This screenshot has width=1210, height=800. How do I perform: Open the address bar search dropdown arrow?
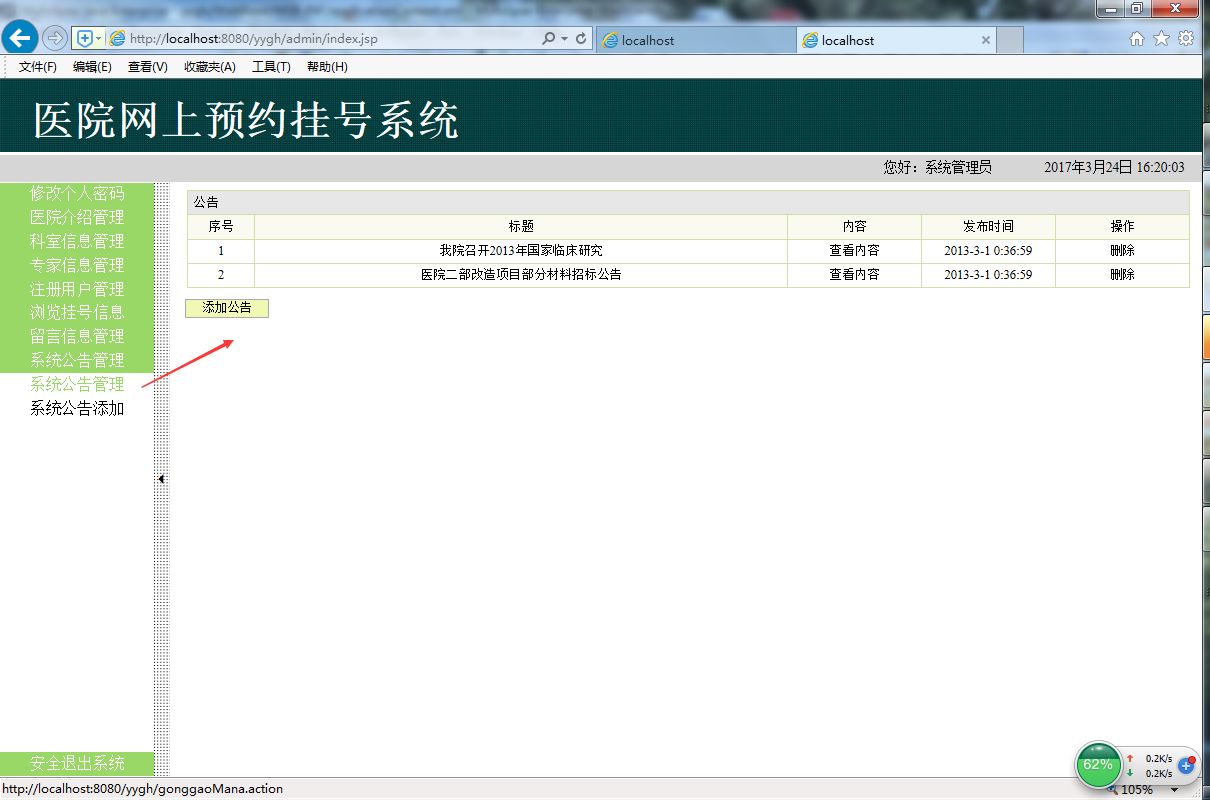point(564,38)
